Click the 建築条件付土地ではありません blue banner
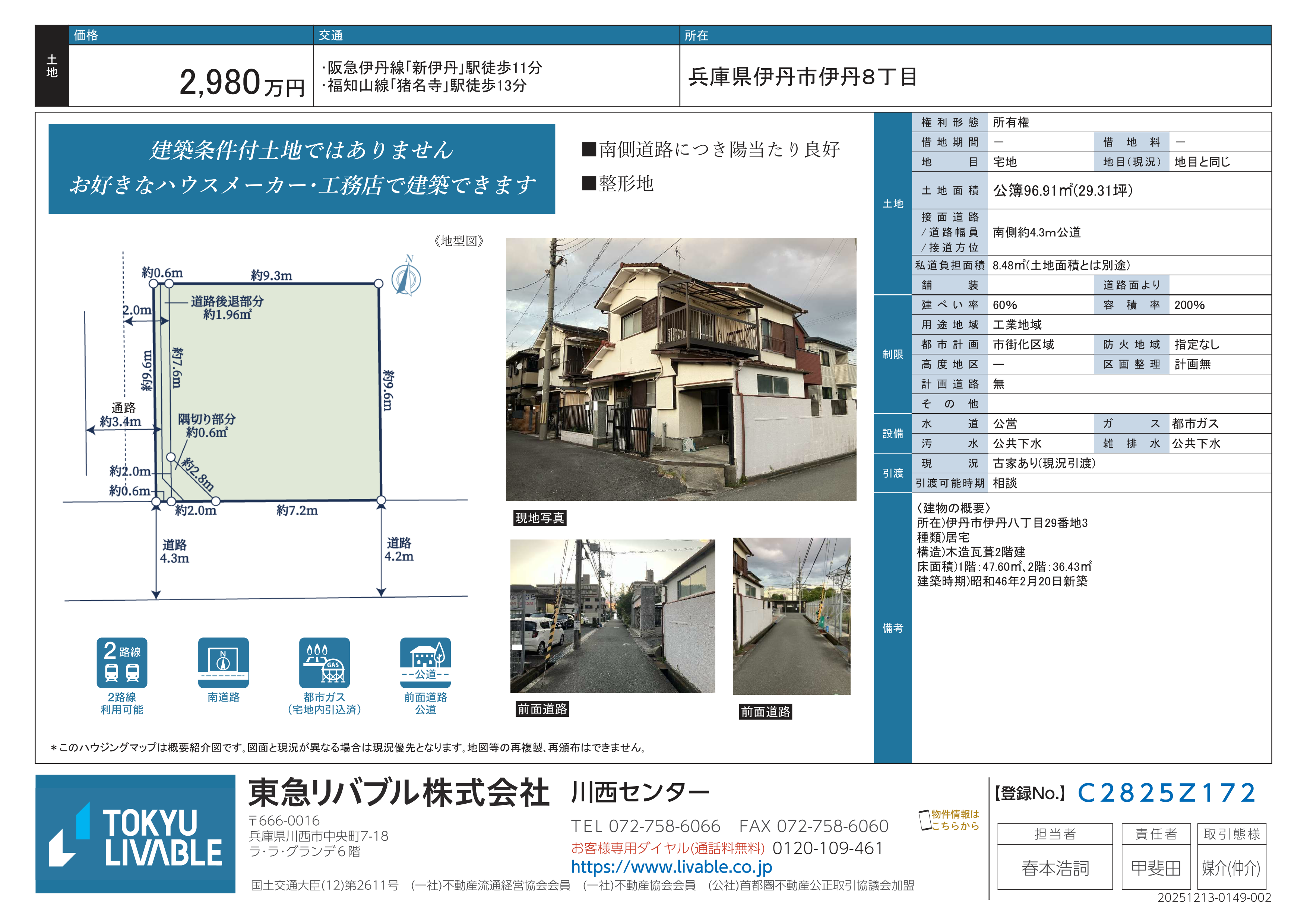This screenshot has width=1307, height=924. (x=302, y=168)
